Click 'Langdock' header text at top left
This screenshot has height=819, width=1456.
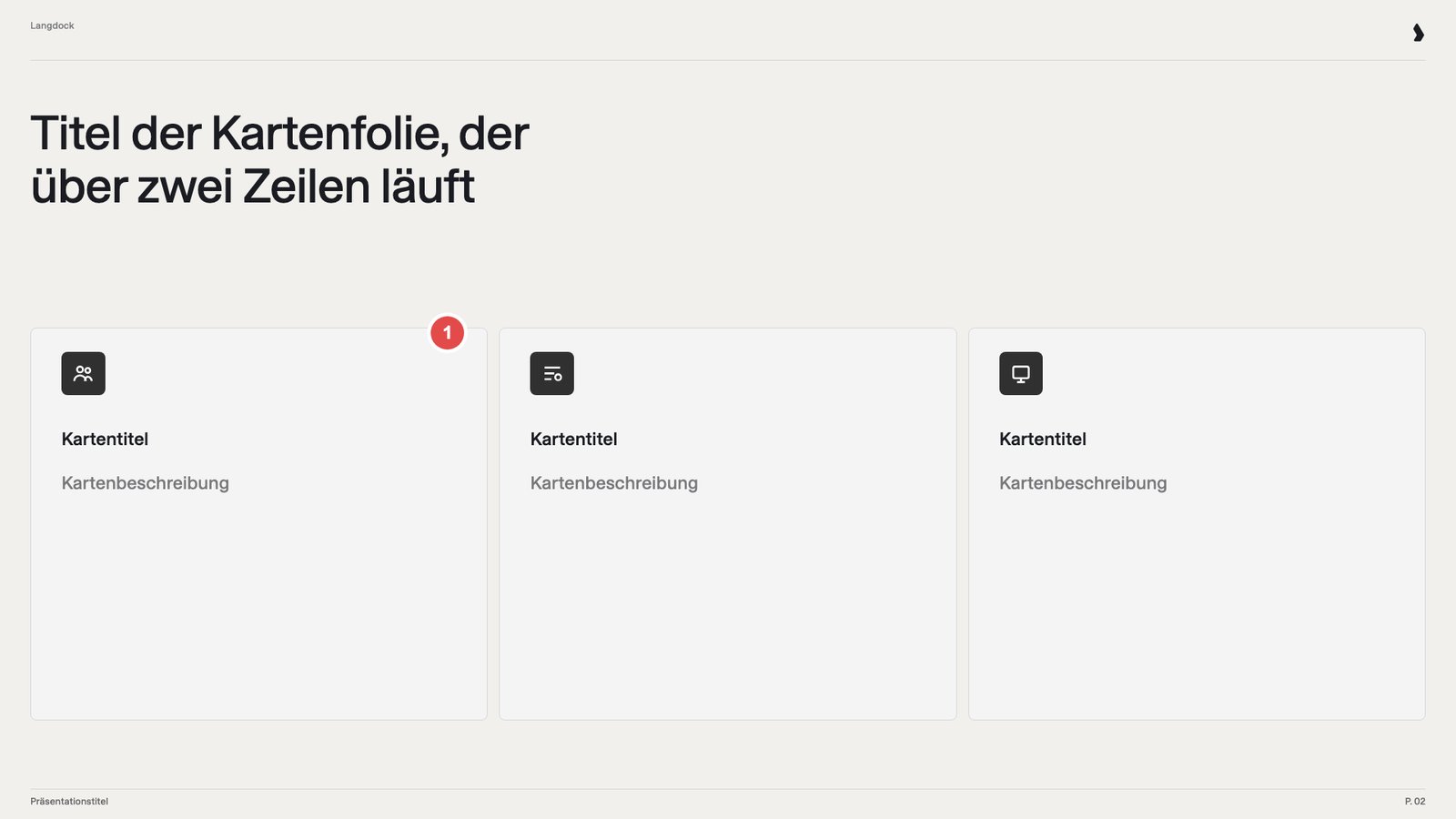(52, 25)
